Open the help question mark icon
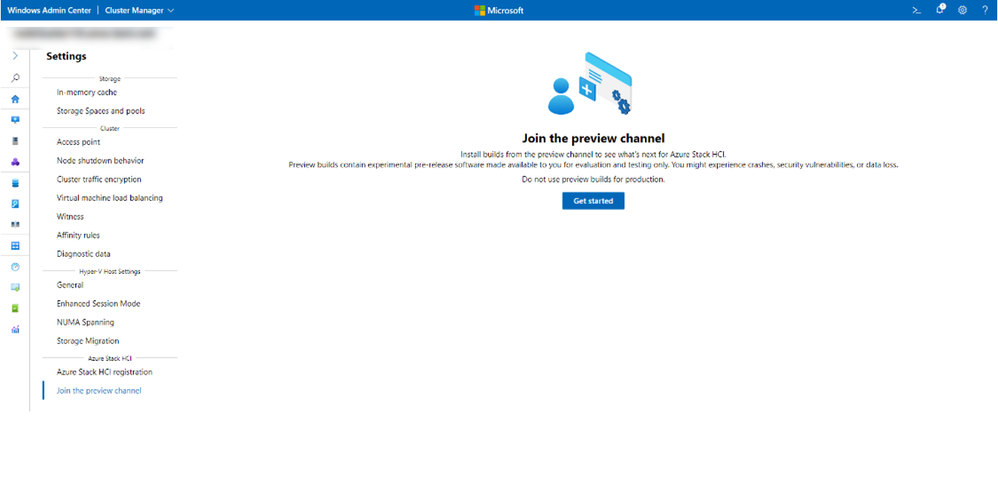 [x=985, y=10]
